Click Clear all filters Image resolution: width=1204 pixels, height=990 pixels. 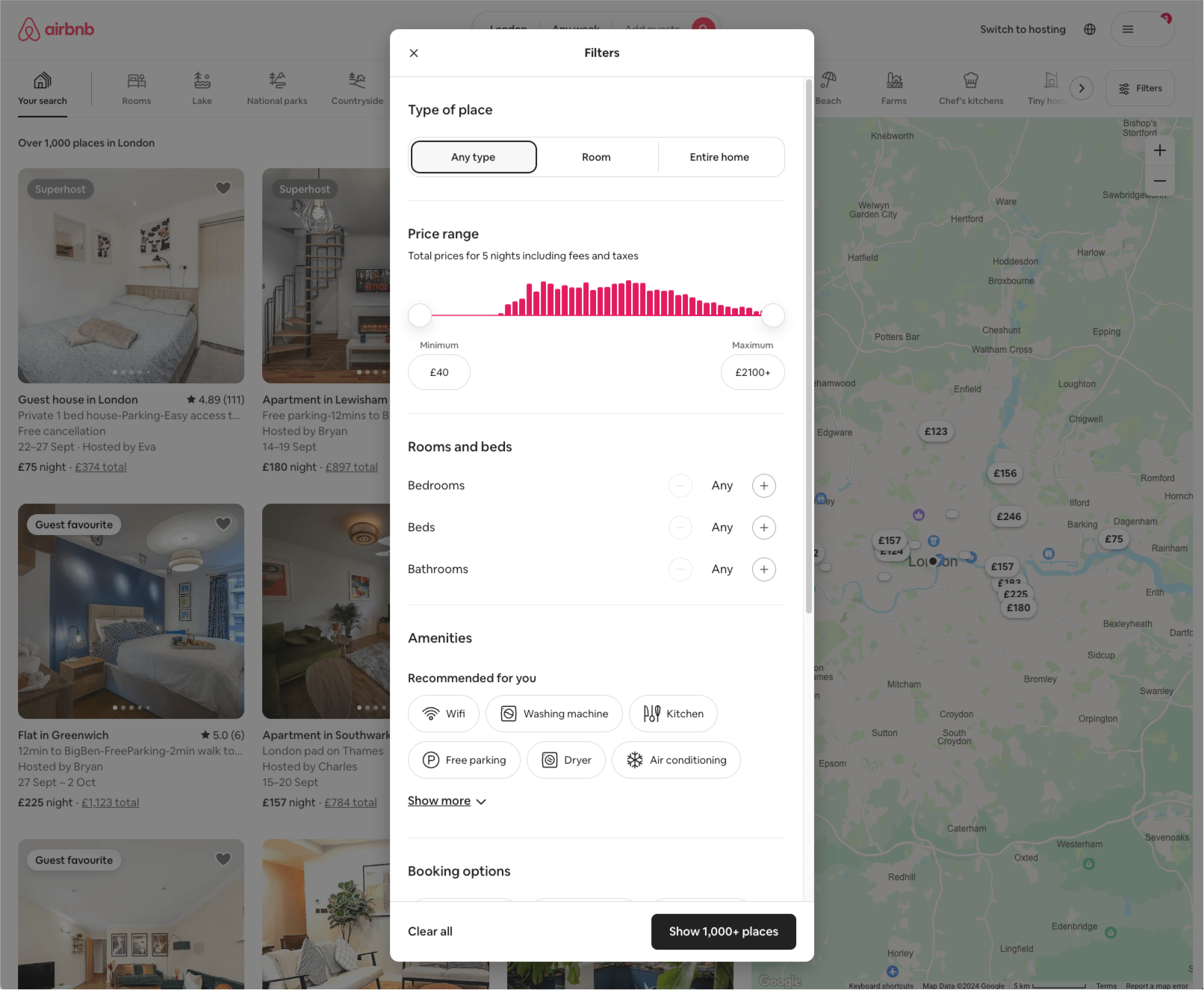pyautogui.click(x=430, y=931)
